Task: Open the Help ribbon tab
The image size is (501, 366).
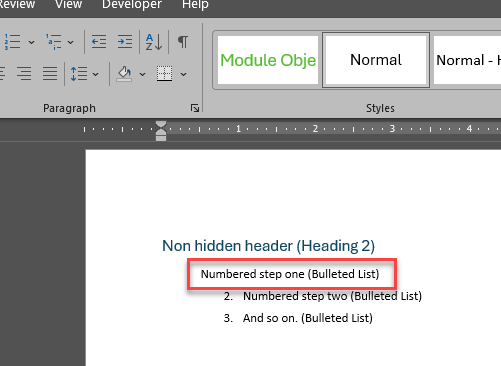Action: click(x=195, y=5)
